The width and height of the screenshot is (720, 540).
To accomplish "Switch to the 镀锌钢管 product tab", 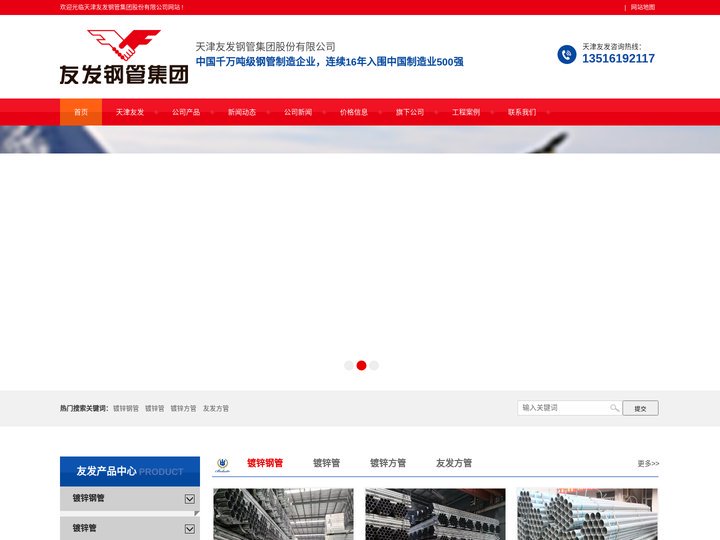I will tap(265, 463).
